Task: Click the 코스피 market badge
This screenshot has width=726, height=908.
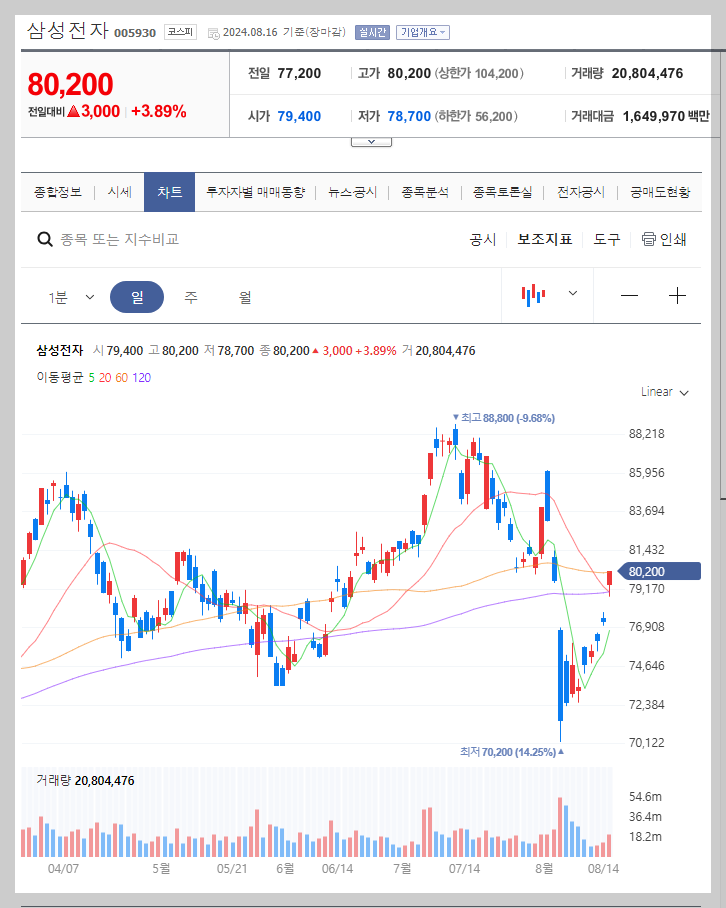Action: pos(180,32)
